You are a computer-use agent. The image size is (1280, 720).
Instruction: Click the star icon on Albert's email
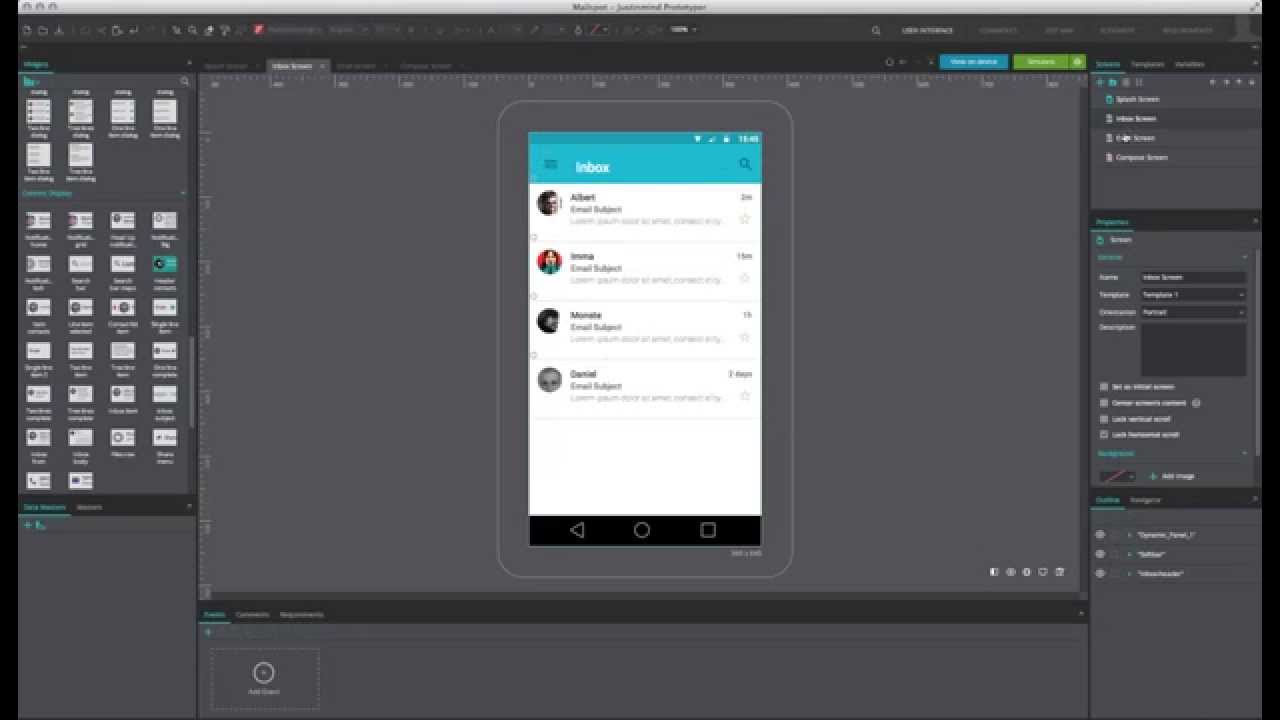[744, 219]
